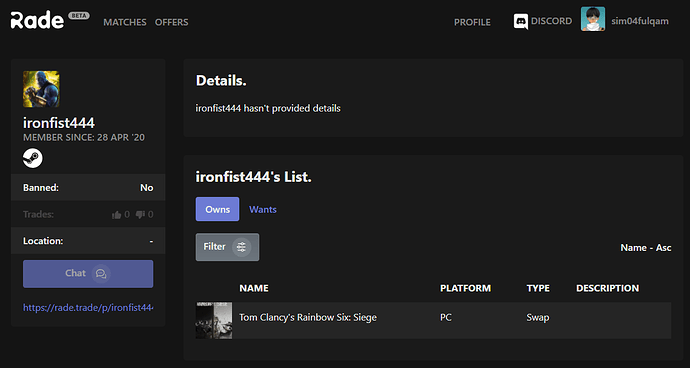The image size is (690, 368).
Task: Open the rade.trade profile URL link
Action: tap(88, 308)
